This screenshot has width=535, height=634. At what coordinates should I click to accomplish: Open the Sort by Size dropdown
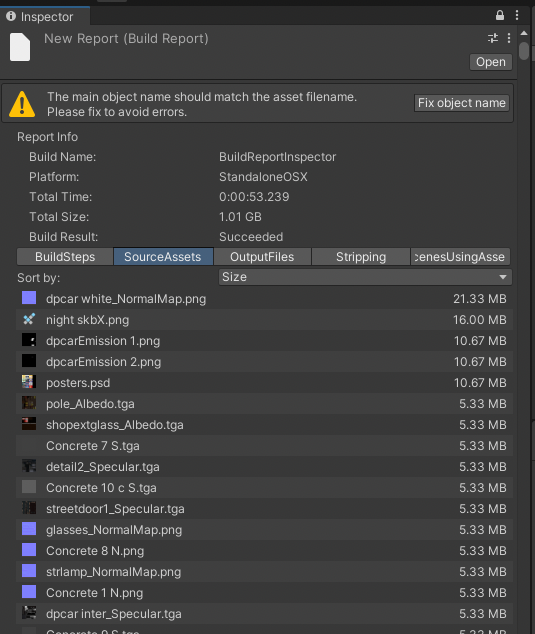(365, 277)
